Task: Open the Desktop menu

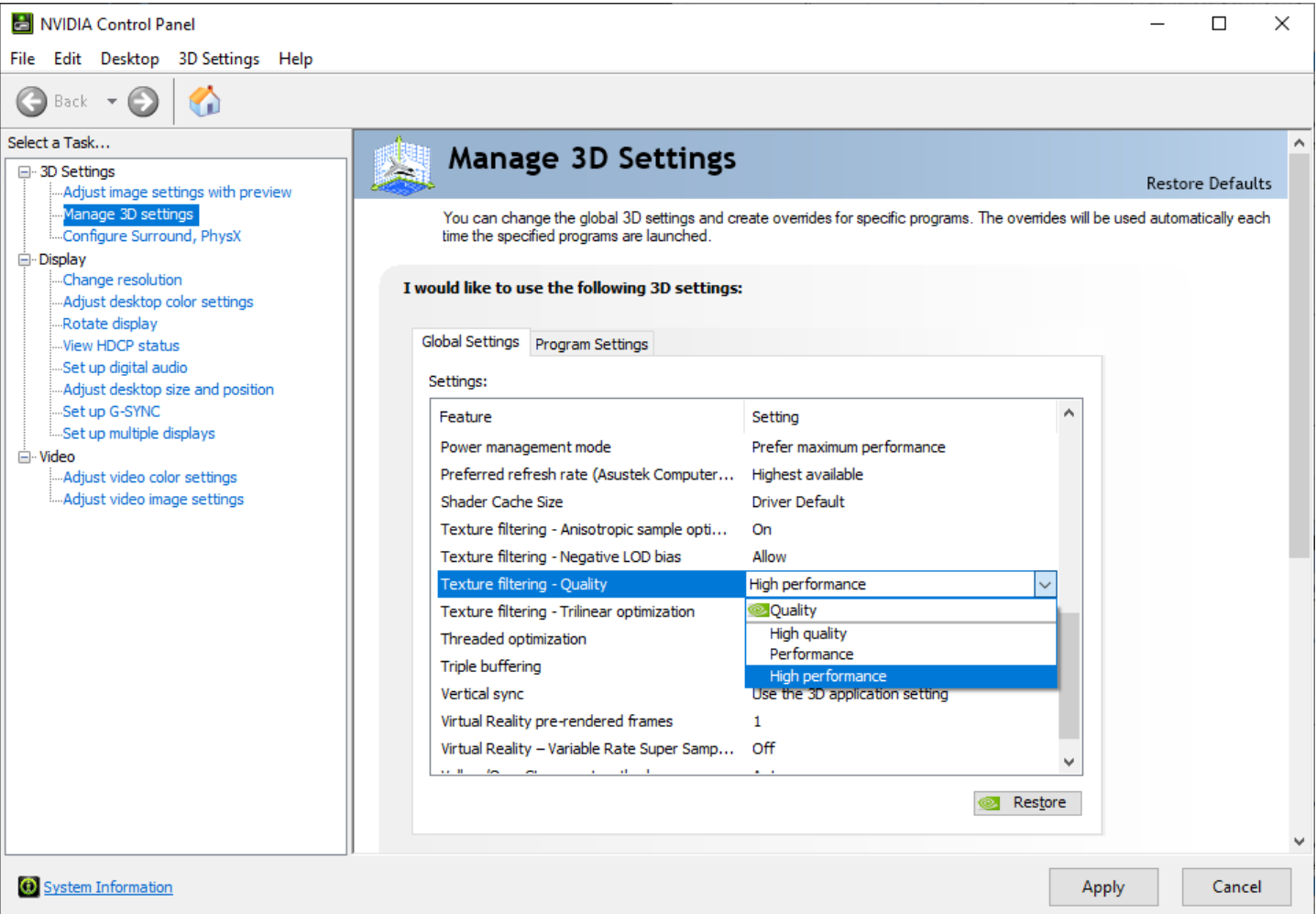Action: coord(129,59)
